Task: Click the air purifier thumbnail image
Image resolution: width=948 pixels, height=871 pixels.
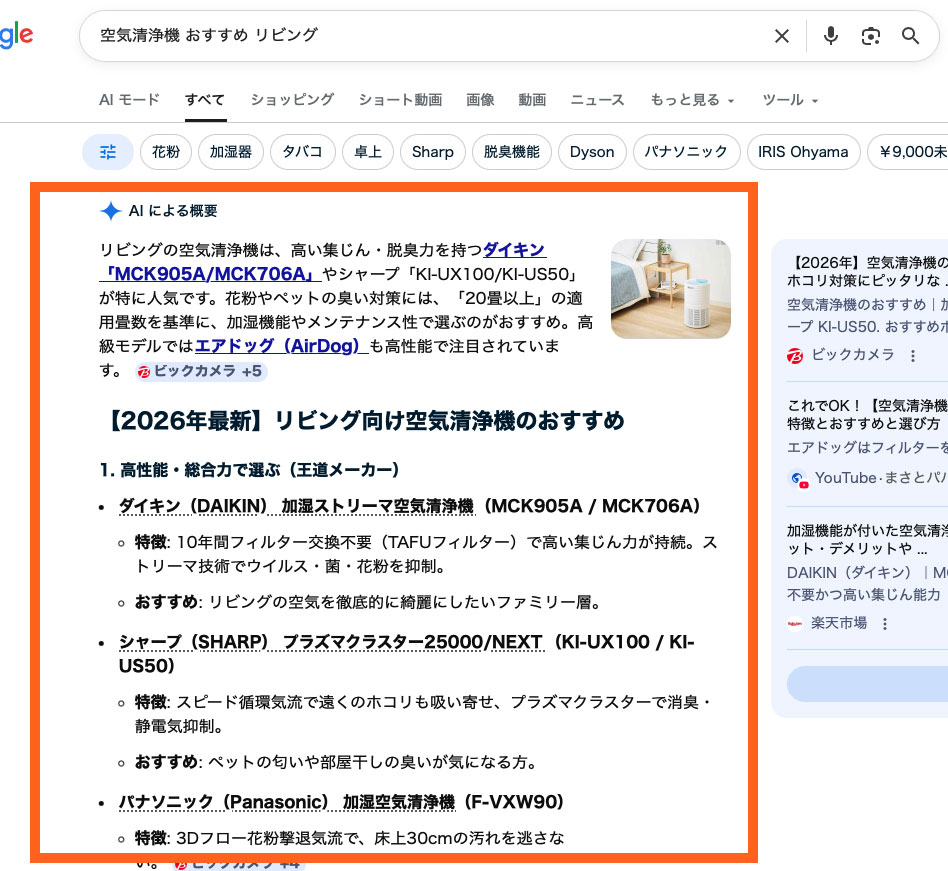Action: tap(670, 288)
